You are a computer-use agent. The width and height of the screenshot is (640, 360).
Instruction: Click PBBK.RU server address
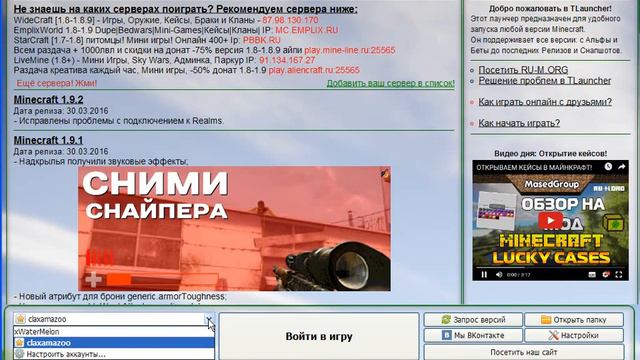(262, 40)
